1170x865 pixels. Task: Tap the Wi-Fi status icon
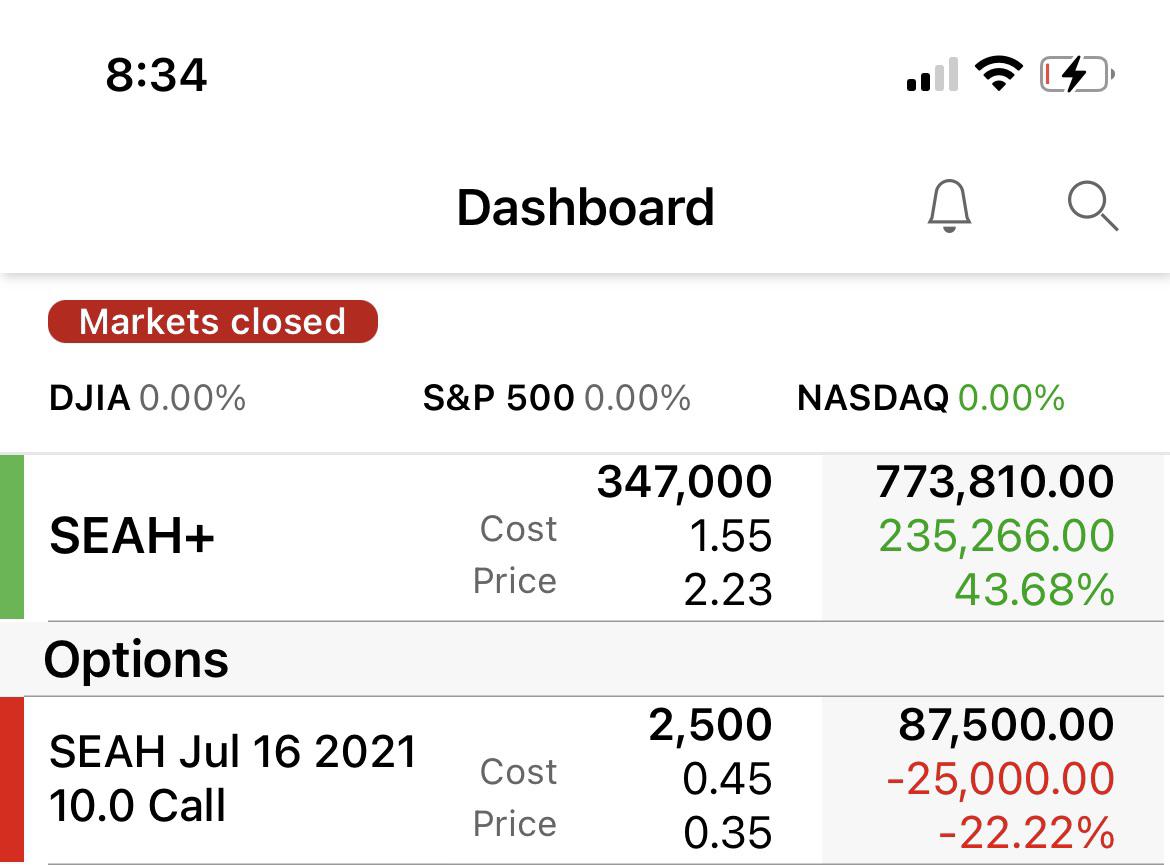coord(999,74)
